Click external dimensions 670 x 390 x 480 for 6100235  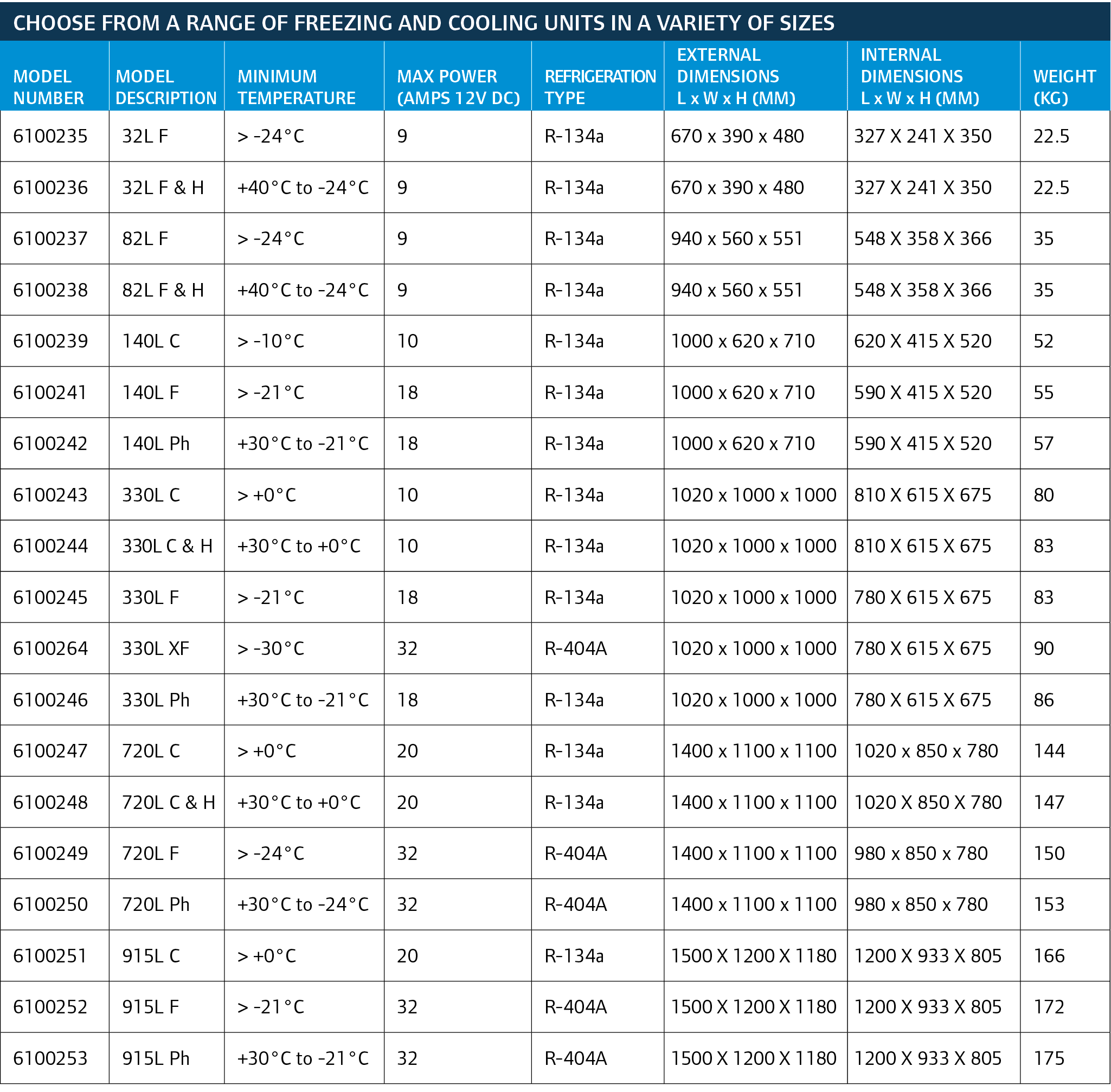click(737, 136)
